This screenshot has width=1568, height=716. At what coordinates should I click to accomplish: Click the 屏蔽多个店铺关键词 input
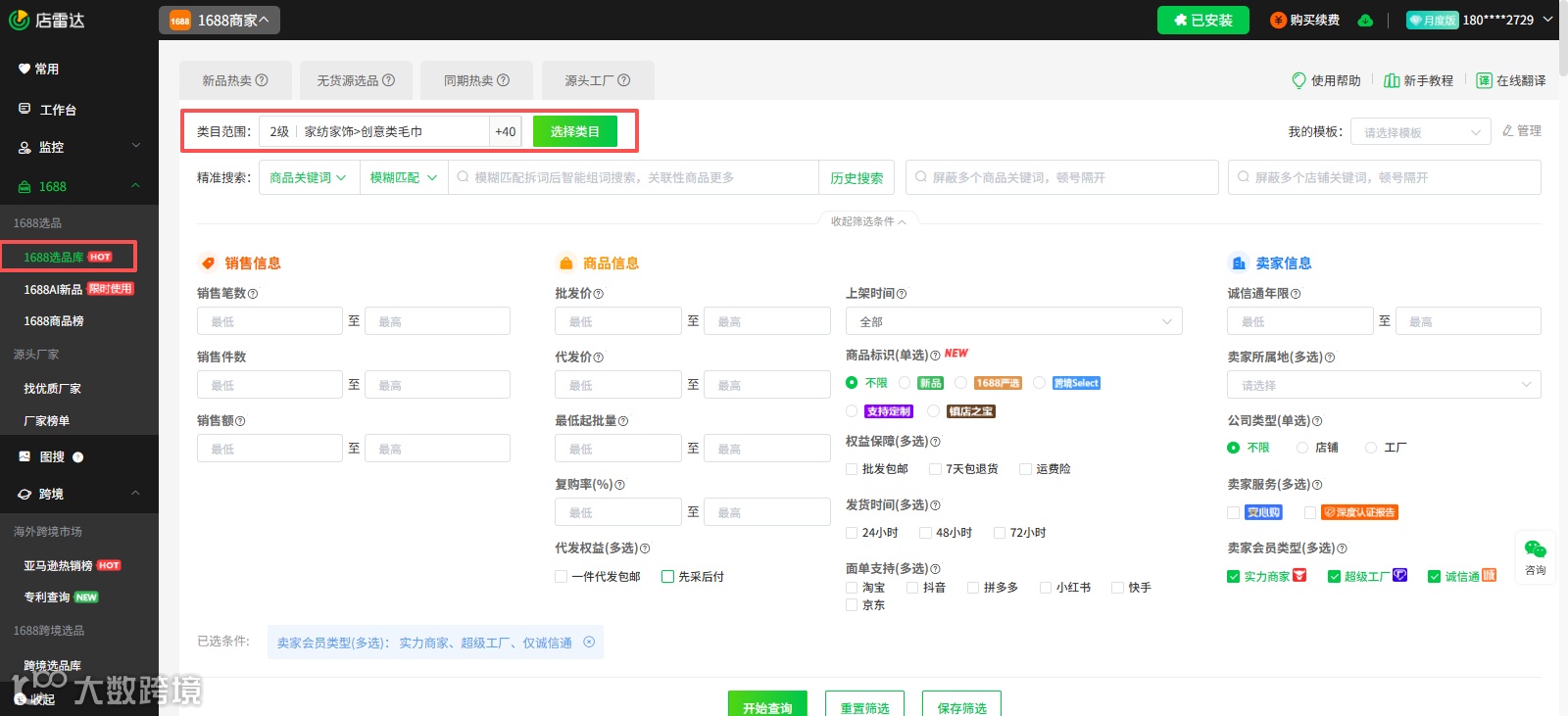(x=1385, y=177)
